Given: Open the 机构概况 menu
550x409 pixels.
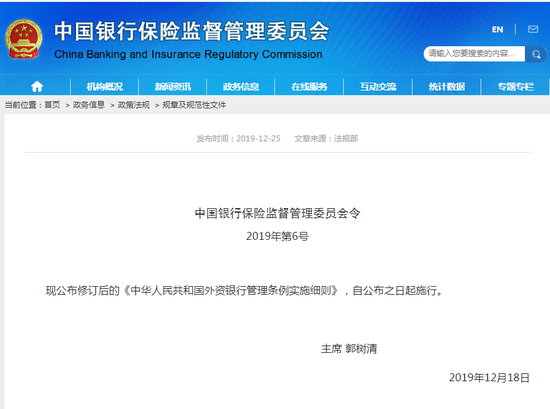Looking at the screenshot, I should point(105,86).
